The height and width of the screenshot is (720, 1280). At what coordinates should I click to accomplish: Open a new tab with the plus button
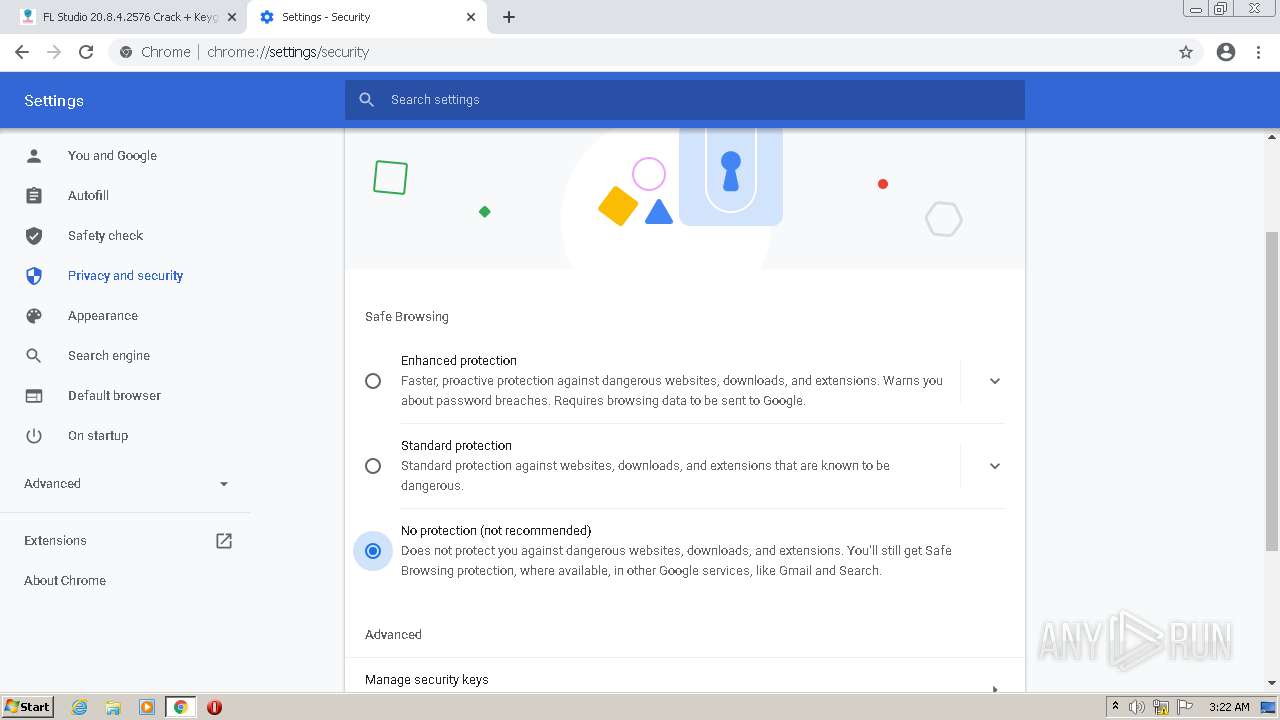[x=509, y=17]
